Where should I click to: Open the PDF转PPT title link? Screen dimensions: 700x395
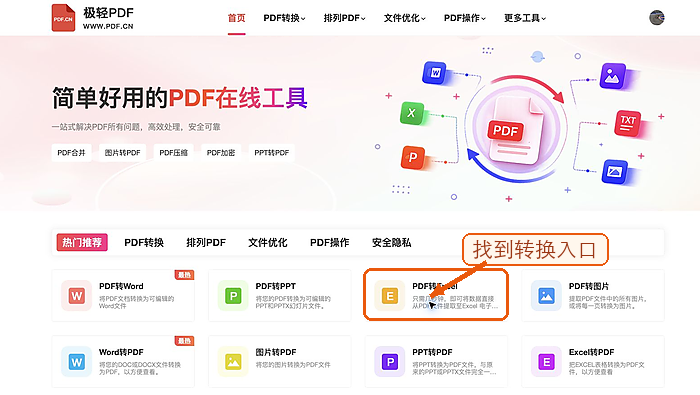(x=275, y=286)
